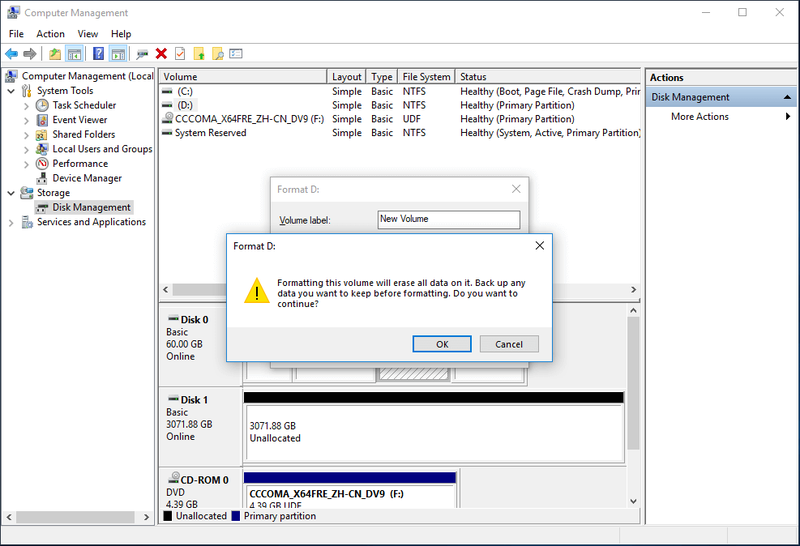This screenshot has width=800, height=546.
Task: Toggle the Show/Hide Console Tree icon
Action: pyautogui.click(x=74, y=54)
